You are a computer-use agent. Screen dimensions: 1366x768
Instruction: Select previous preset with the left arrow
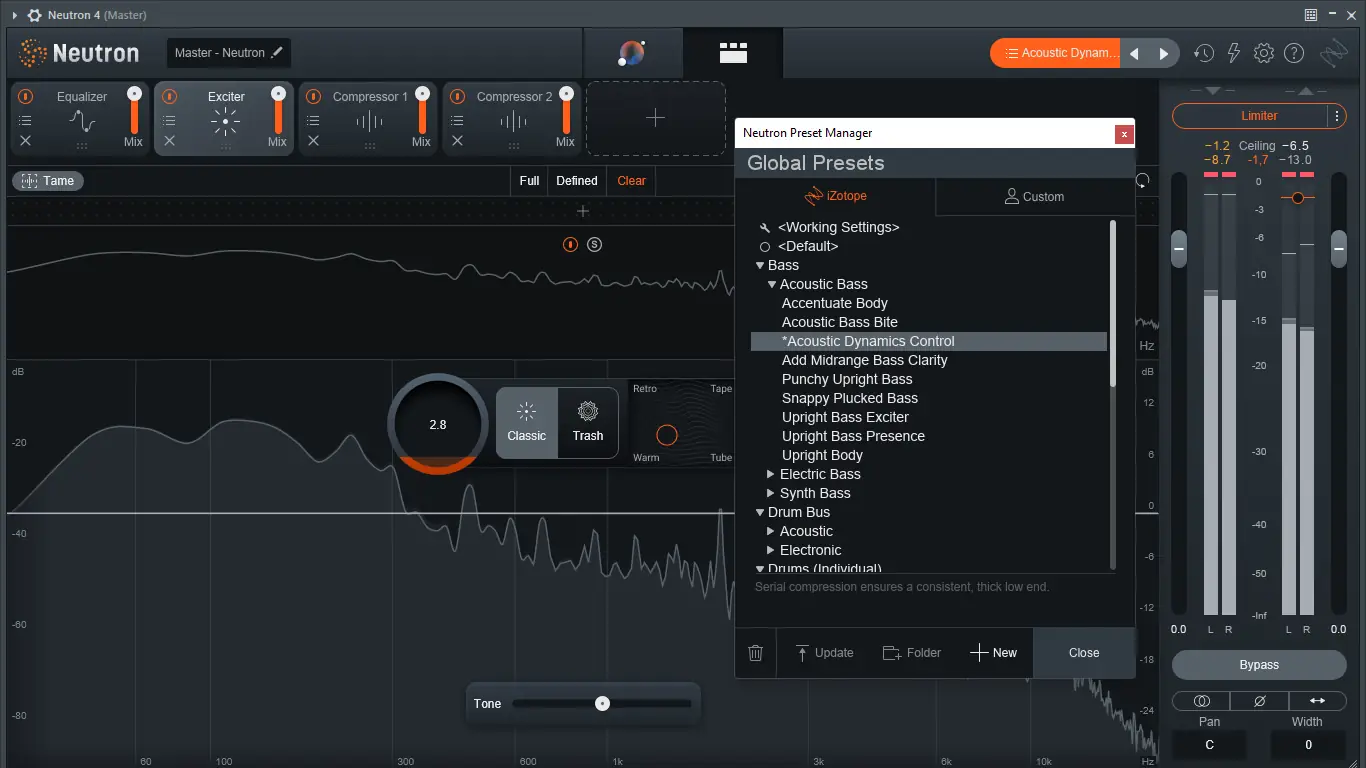(x=1134, y=53)
